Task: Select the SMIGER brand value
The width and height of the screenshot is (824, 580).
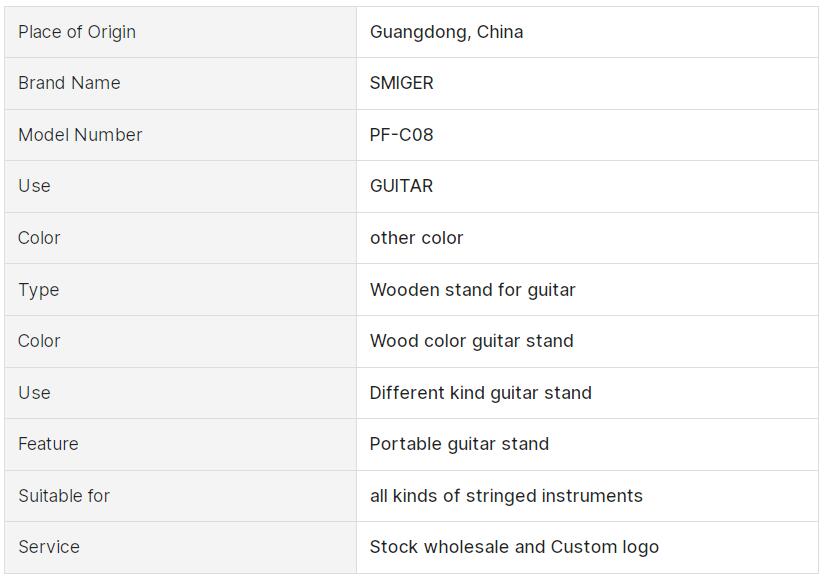Action: [x=401, y=83]
